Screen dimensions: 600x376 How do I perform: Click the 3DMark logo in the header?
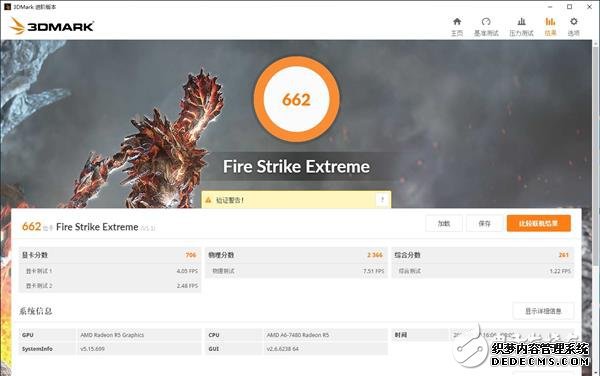click(52, 26)
